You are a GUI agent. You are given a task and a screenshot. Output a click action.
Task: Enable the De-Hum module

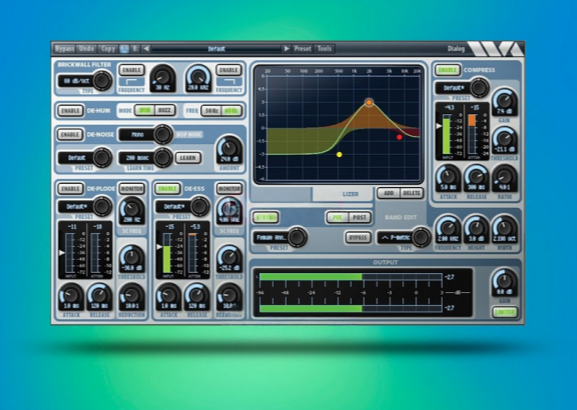(70, 111)
